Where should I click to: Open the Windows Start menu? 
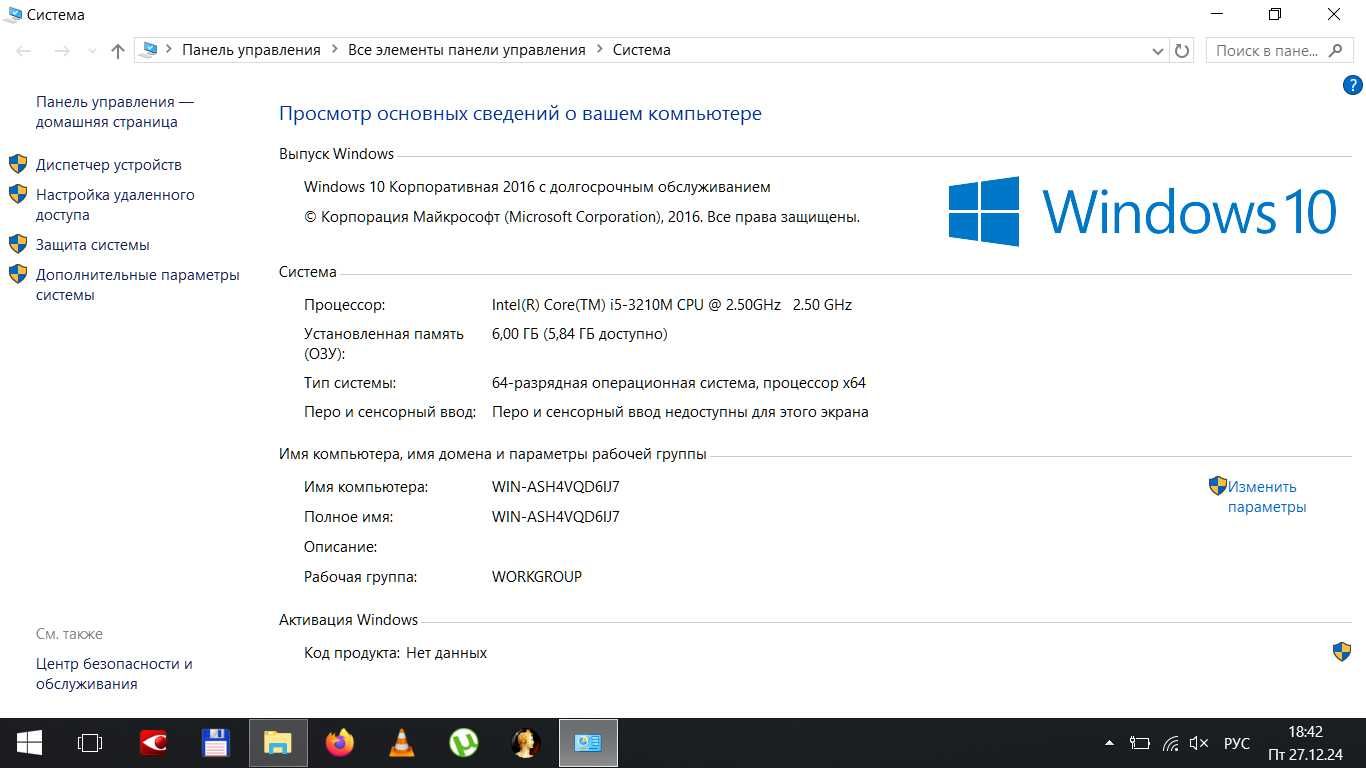[x=29, y=743]
